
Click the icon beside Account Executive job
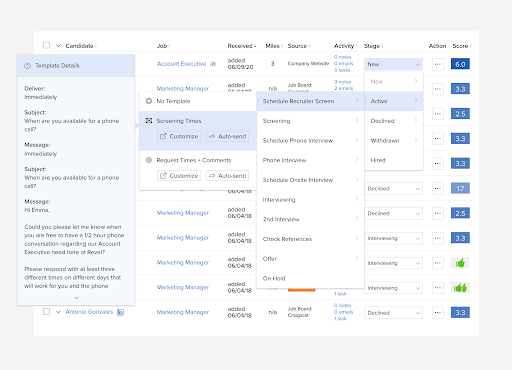click(213, 64)
